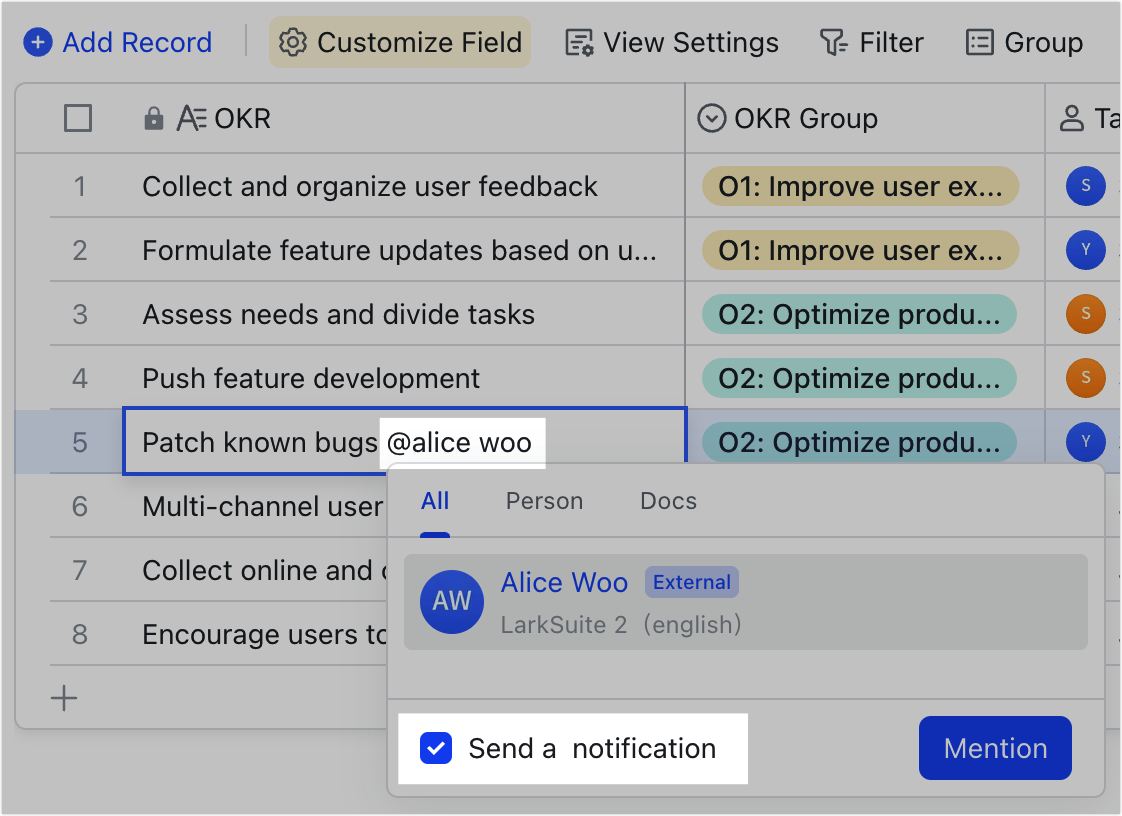Enable the Send a notification checkbox
The width and height of the screenshot is (1122, 816).
(436, 748)
